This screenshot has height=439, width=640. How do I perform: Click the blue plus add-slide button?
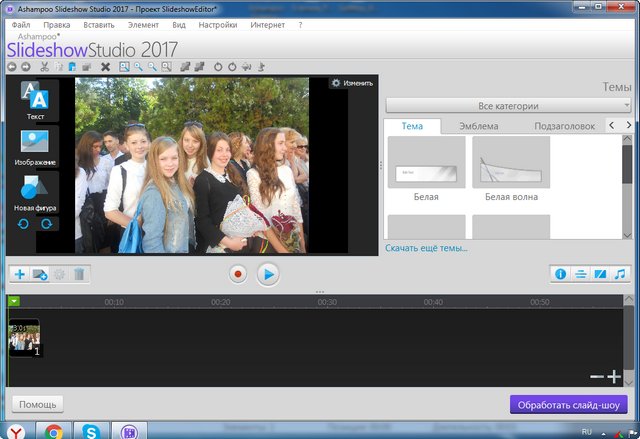[x=20, y=274]
